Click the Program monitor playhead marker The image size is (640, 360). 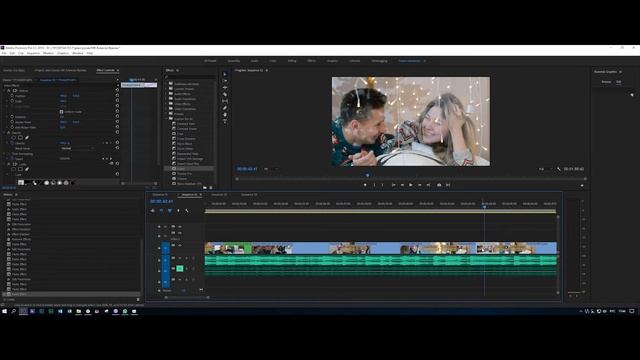[x=367, y=175]
